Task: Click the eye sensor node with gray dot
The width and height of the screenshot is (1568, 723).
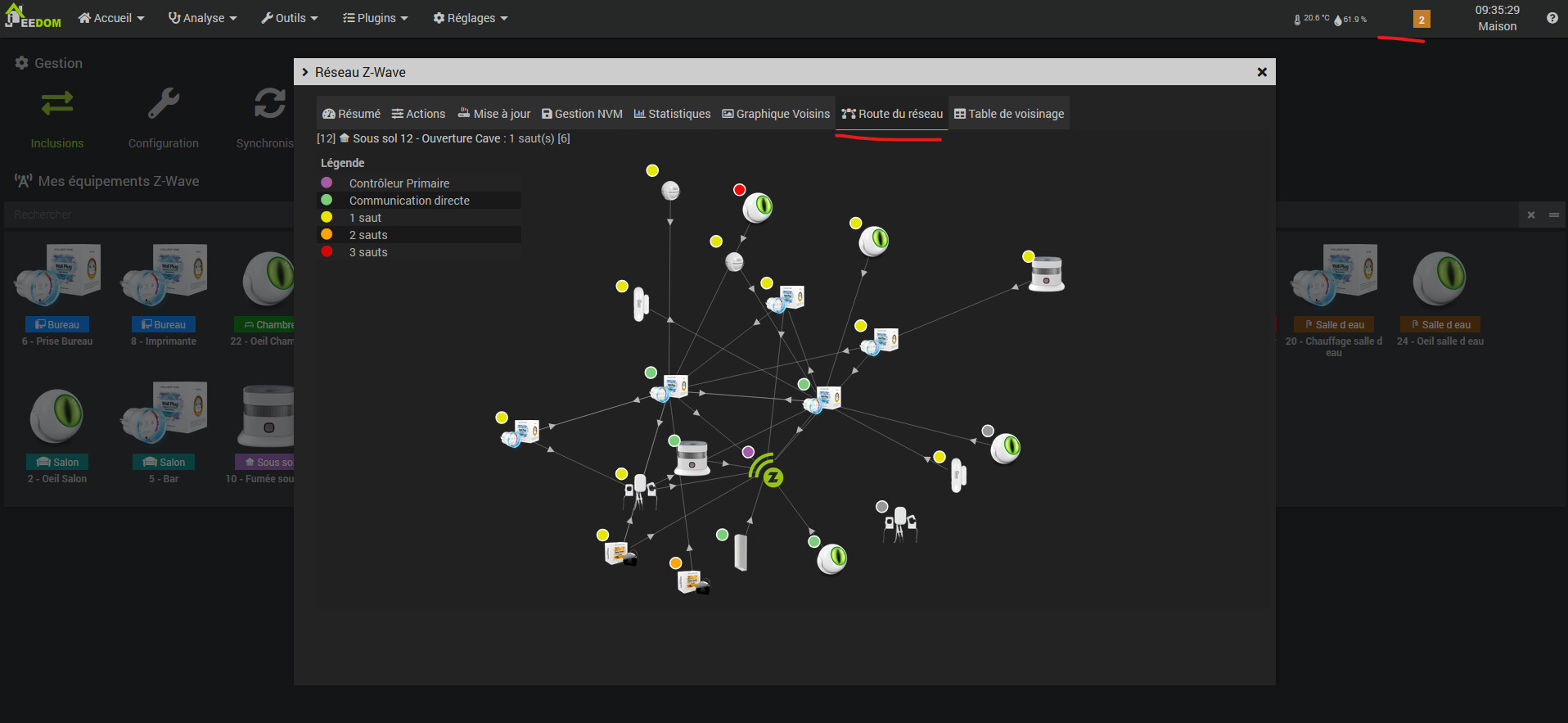Action: [1006, 448]
